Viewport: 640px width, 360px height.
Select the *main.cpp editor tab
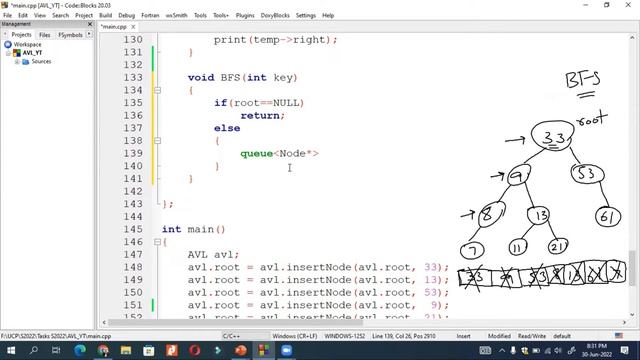point(114,27)
